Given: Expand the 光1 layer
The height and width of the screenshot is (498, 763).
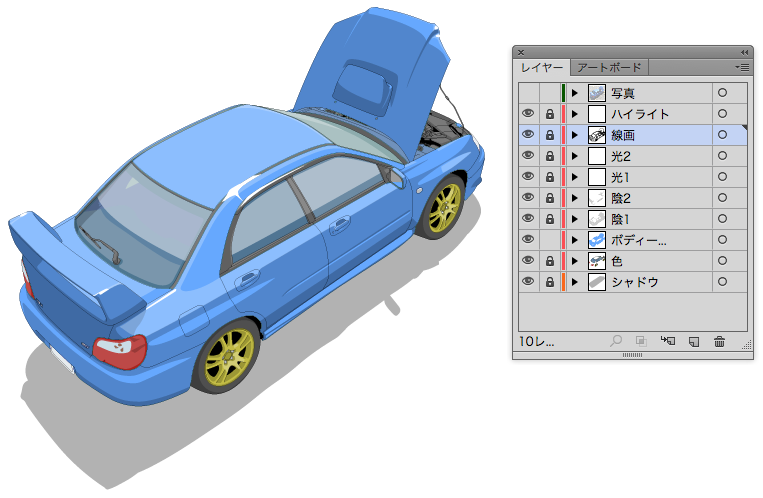Looking at the screenshot, I should (575, 177).
